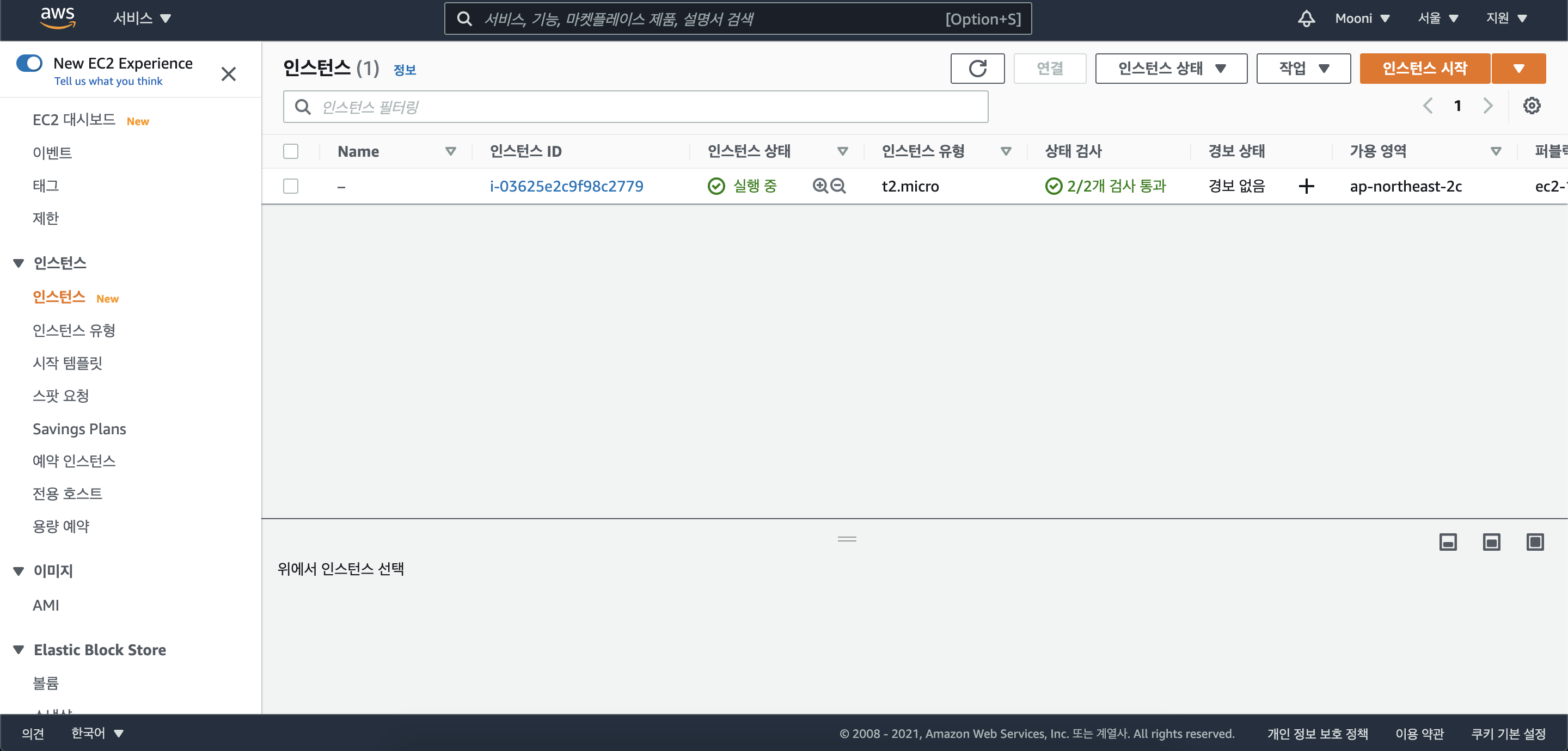Click the orange 인스턴스 시작 button
Screen dimensions: 1568x751
pos(1424,68)
